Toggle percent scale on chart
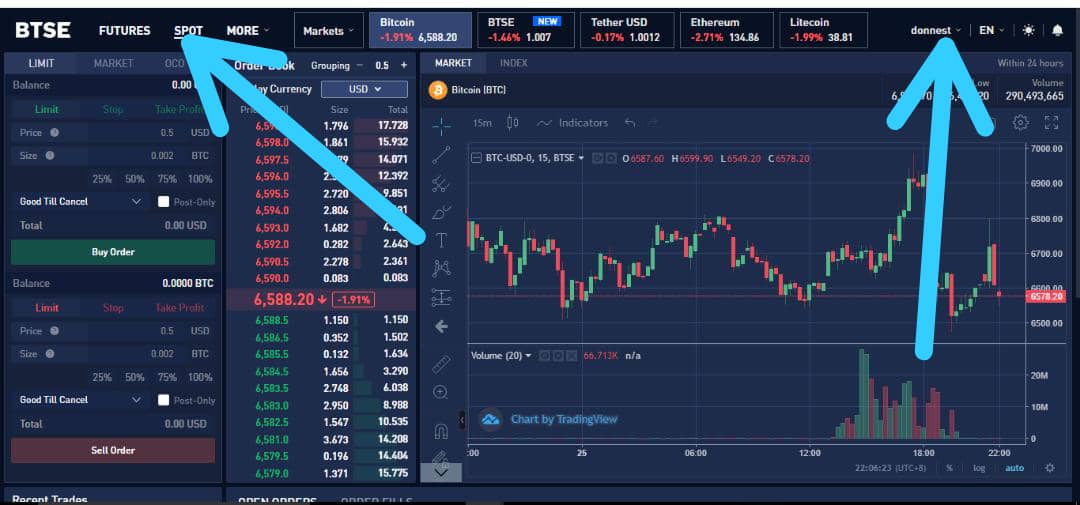Image resolution: width=1080 pixels, height=505 pixels. 949,468
